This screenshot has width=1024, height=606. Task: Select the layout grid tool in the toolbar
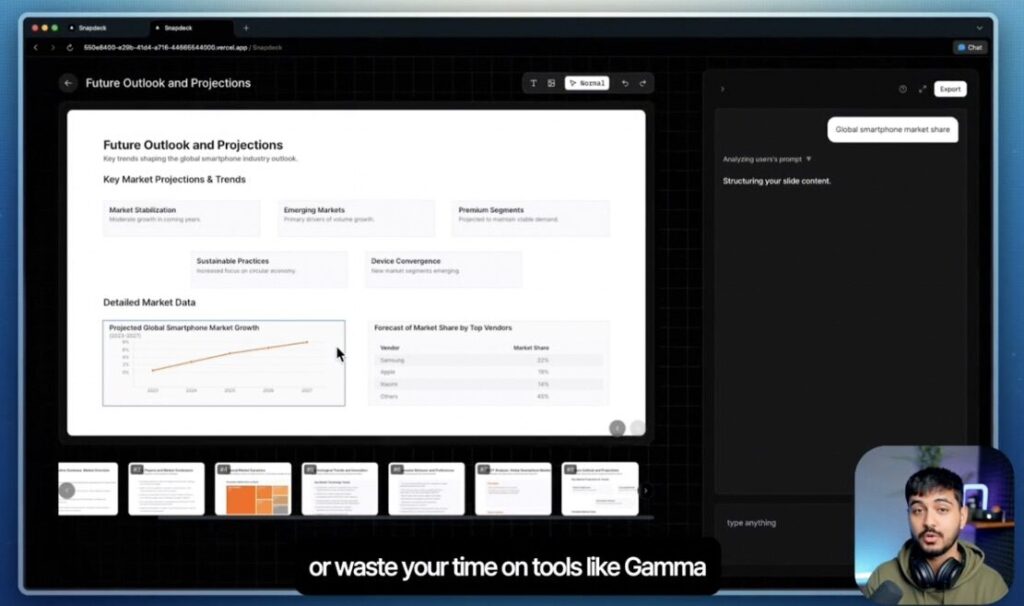(551, 83)
